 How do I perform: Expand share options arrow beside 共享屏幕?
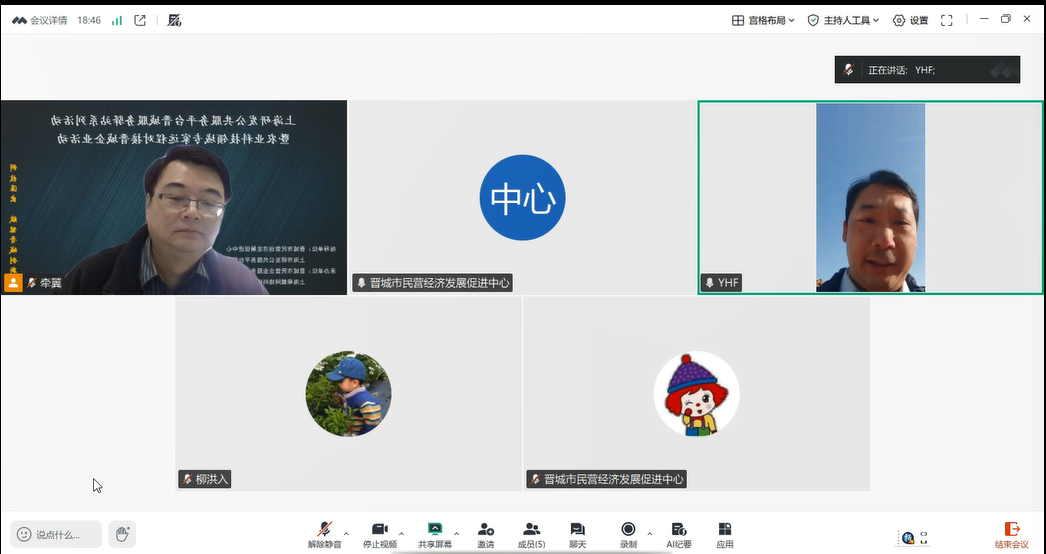456,533
